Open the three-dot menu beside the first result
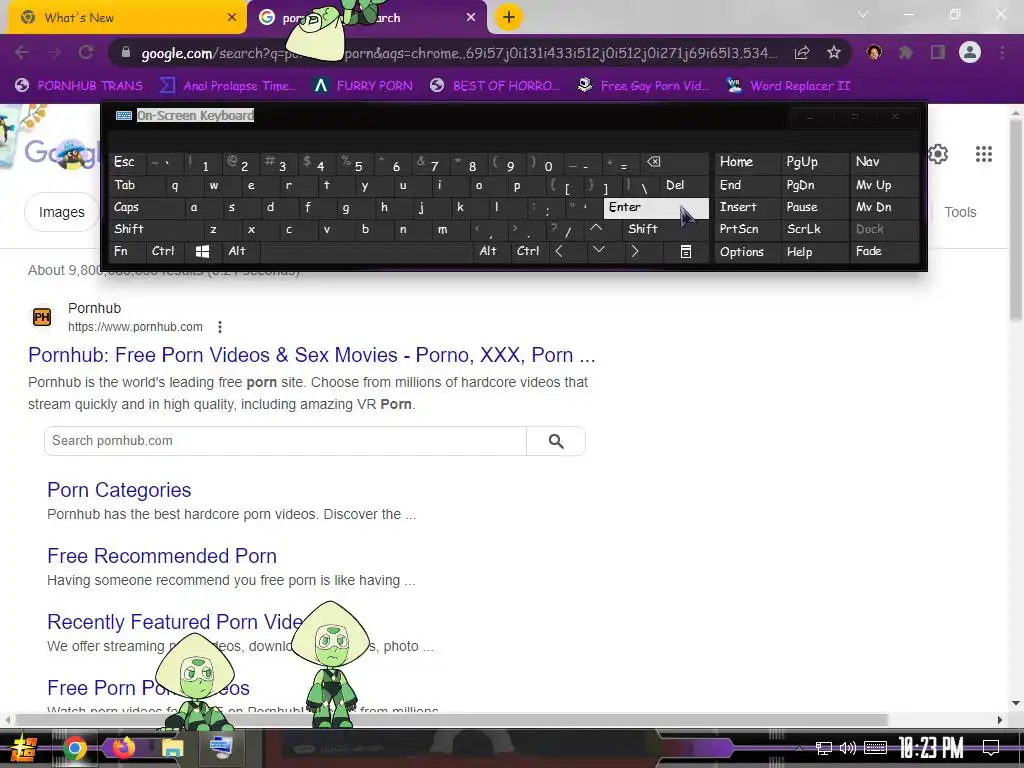 click(220, 327)
